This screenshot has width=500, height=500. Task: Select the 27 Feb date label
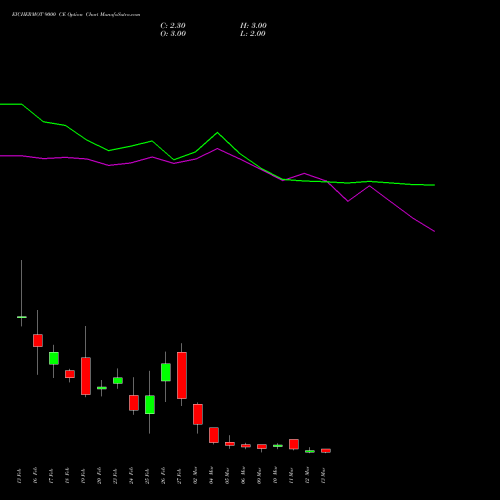[179, 475]
